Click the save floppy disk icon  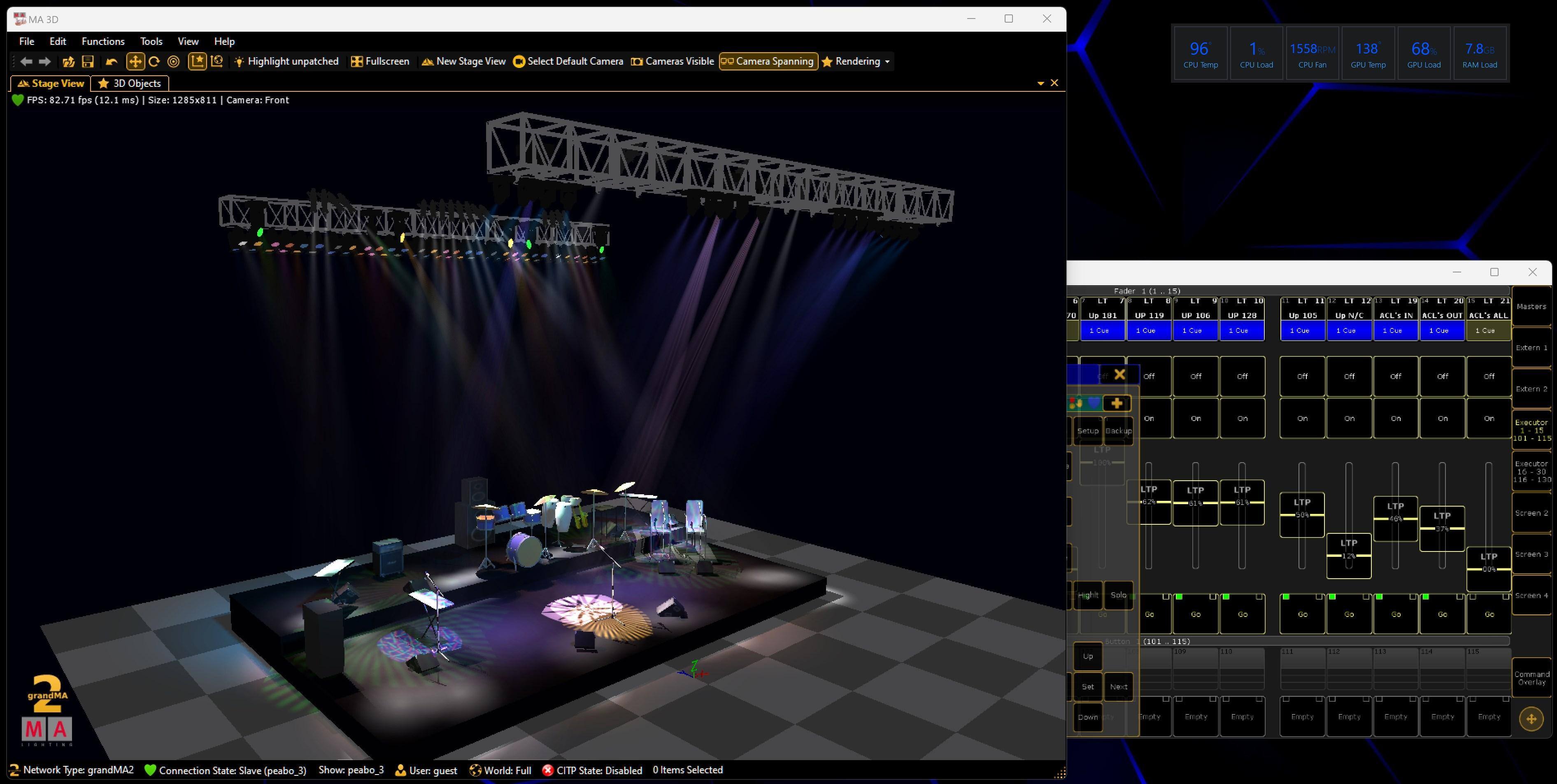point(88,61)
